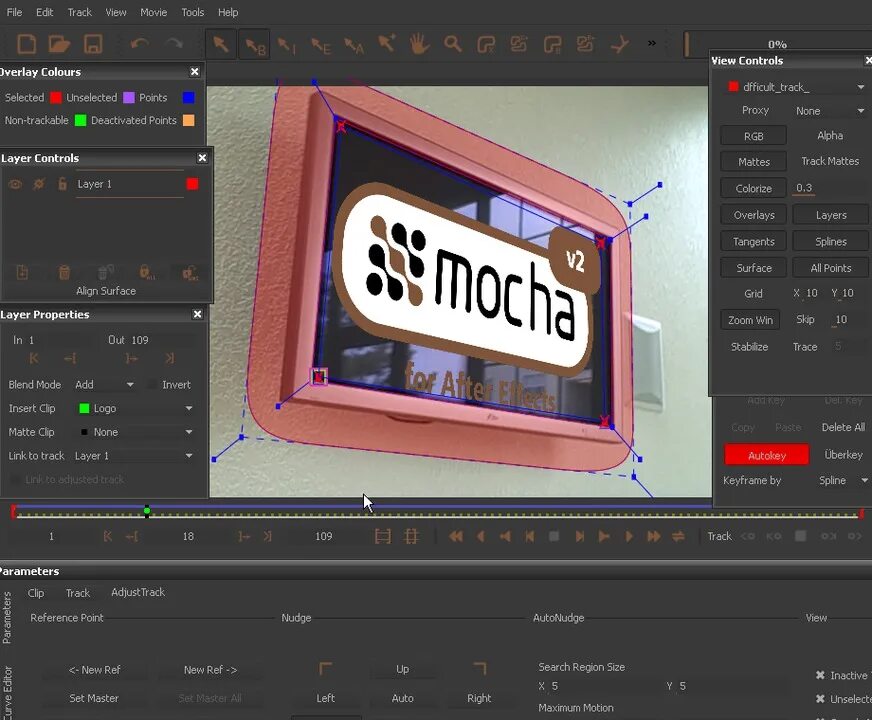Viewport: 872px width, 720px height.
Task: Click the Non-trackable green colour swatch
Action: 81,121
